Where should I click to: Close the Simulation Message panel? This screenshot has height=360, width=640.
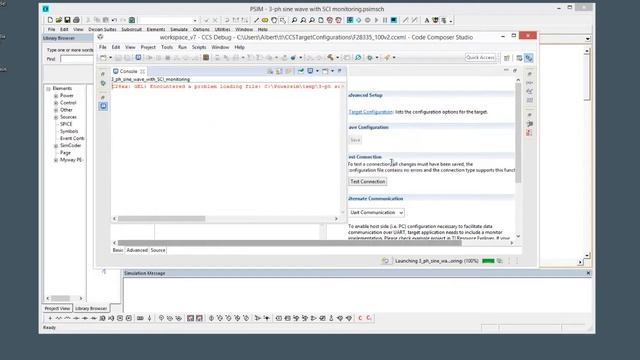click(x=589, y=273)
